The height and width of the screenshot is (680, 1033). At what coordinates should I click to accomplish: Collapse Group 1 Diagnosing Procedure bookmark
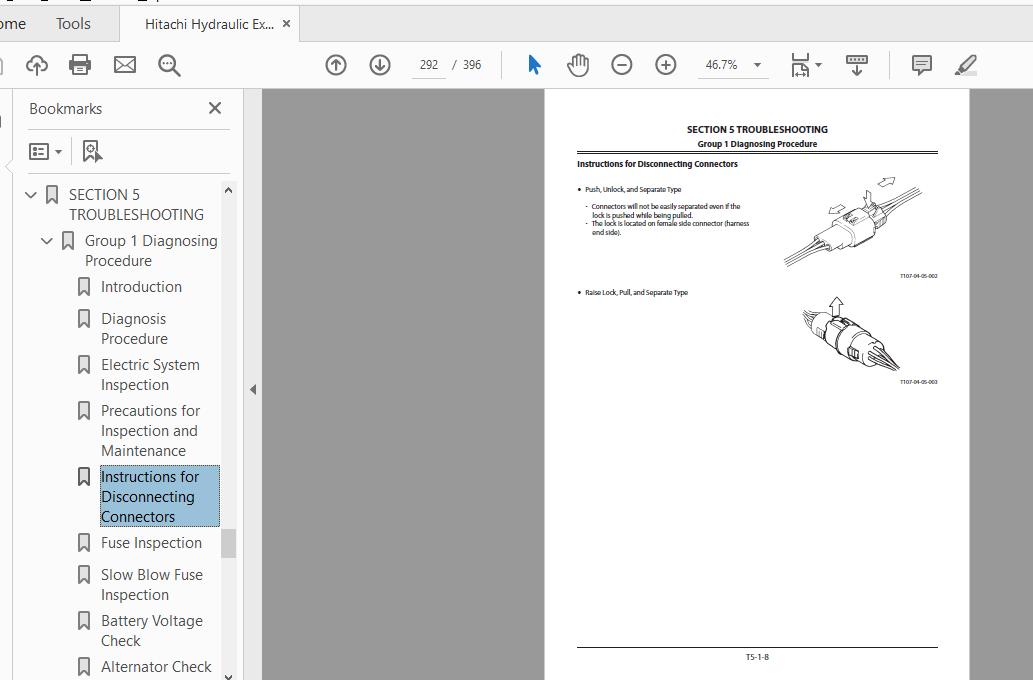point(46,241)
